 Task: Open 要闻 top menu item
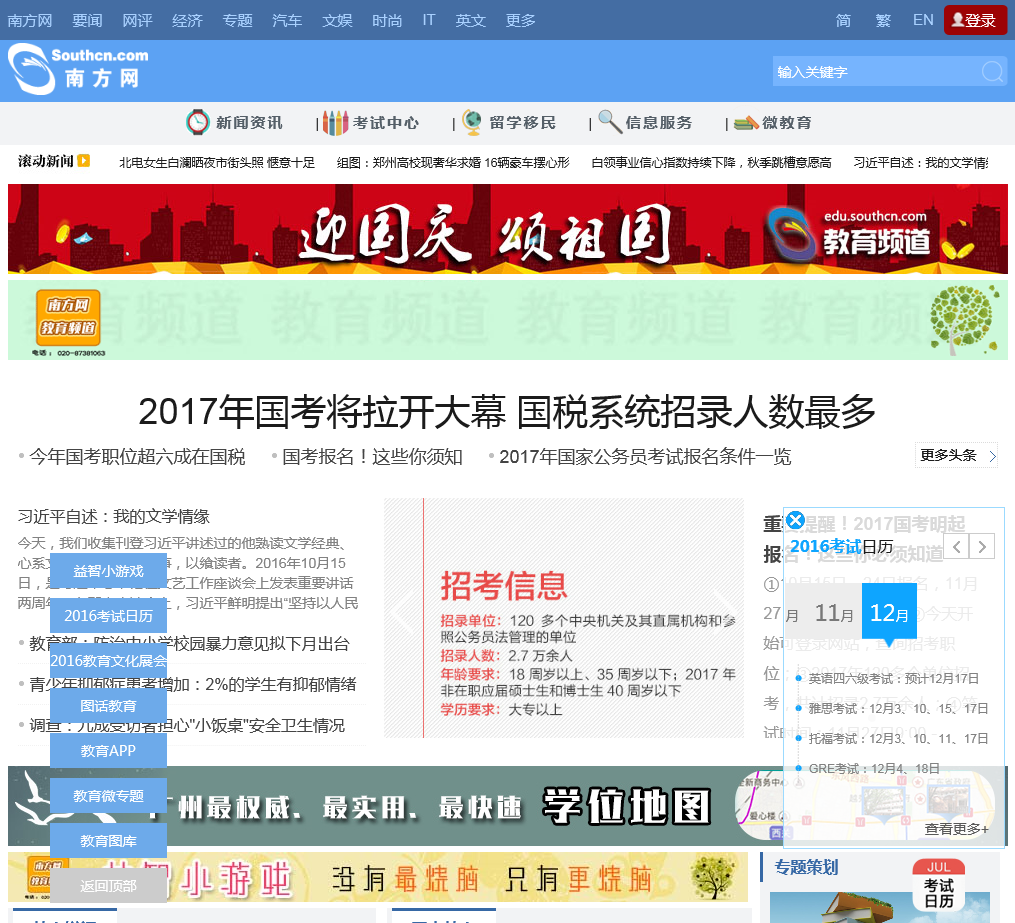point(87,20)
